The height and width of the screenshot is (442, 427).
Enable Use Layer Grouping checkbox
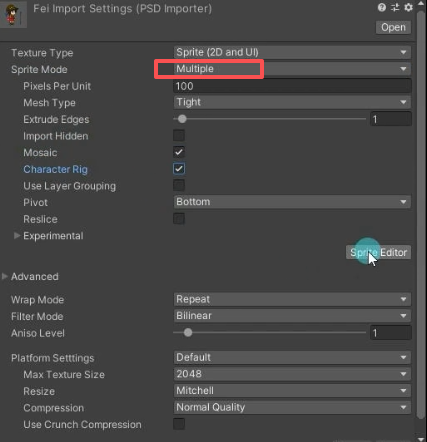coord(179,185)
